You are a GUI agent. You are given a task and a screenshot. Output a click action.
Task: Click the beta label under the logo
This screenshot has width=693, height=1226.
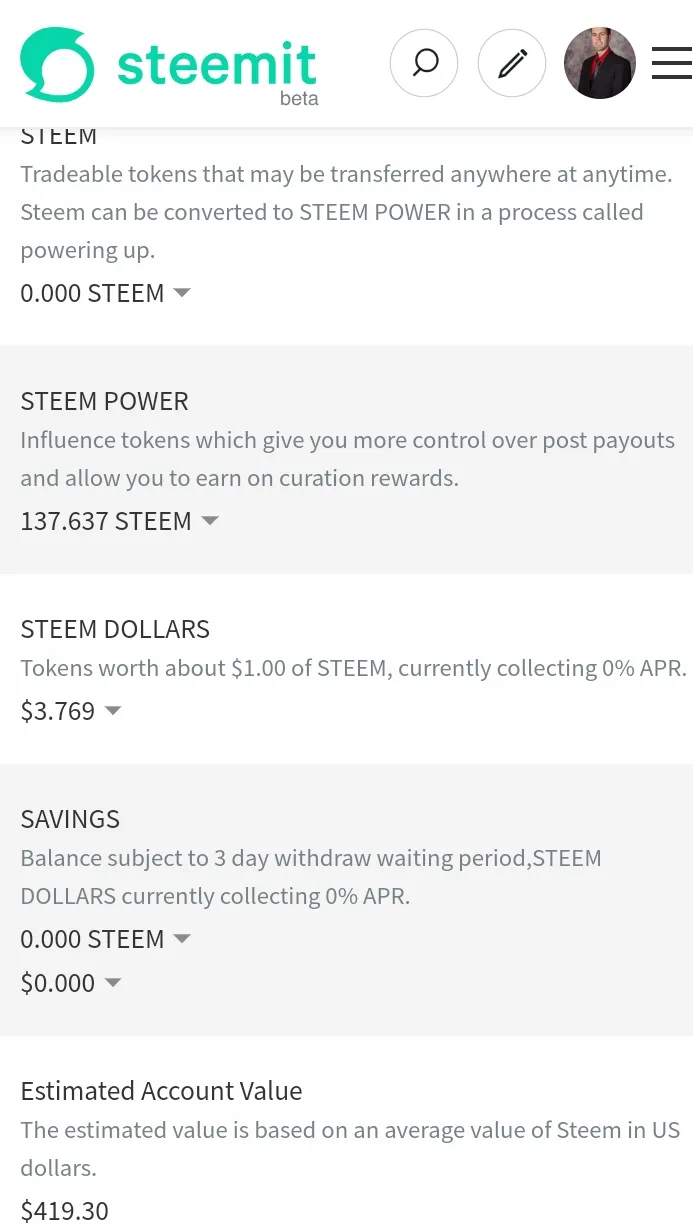click(299, 98)
